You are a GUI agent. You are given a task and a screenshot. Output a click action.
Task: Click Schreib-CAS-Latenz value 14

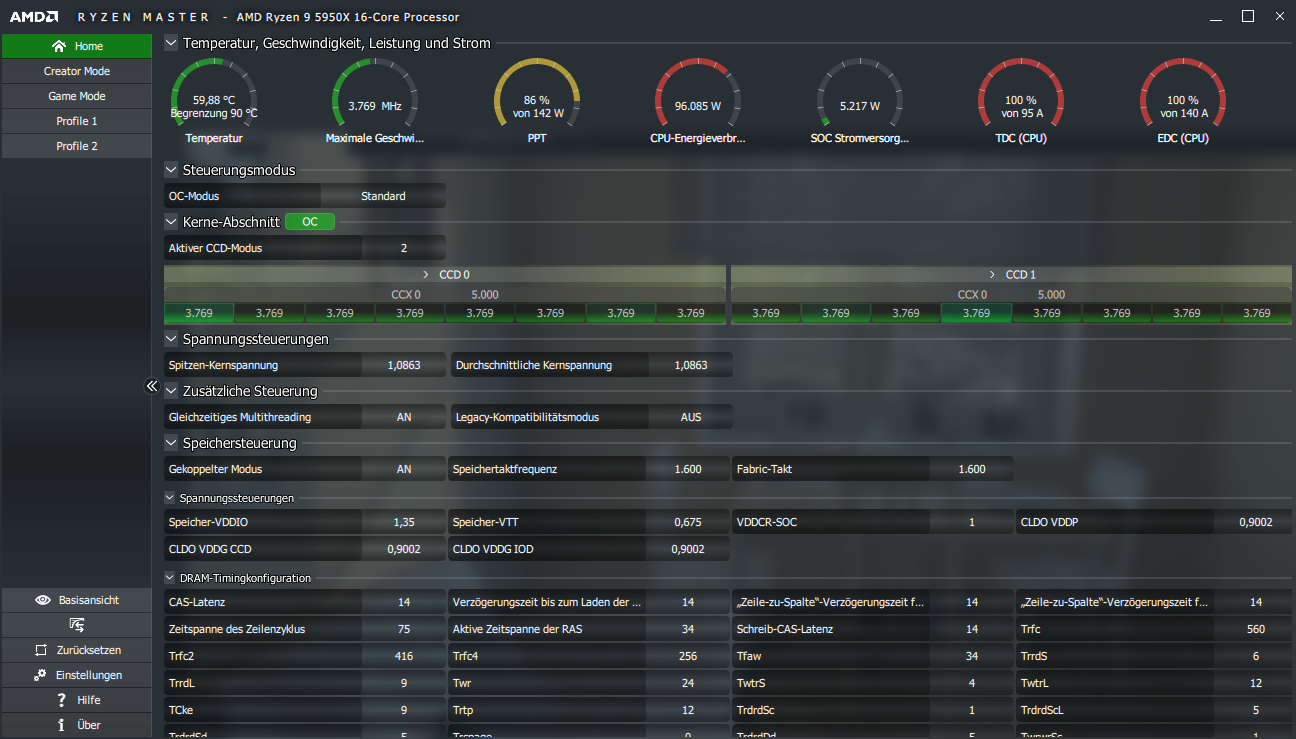click(x=972, y=629)
